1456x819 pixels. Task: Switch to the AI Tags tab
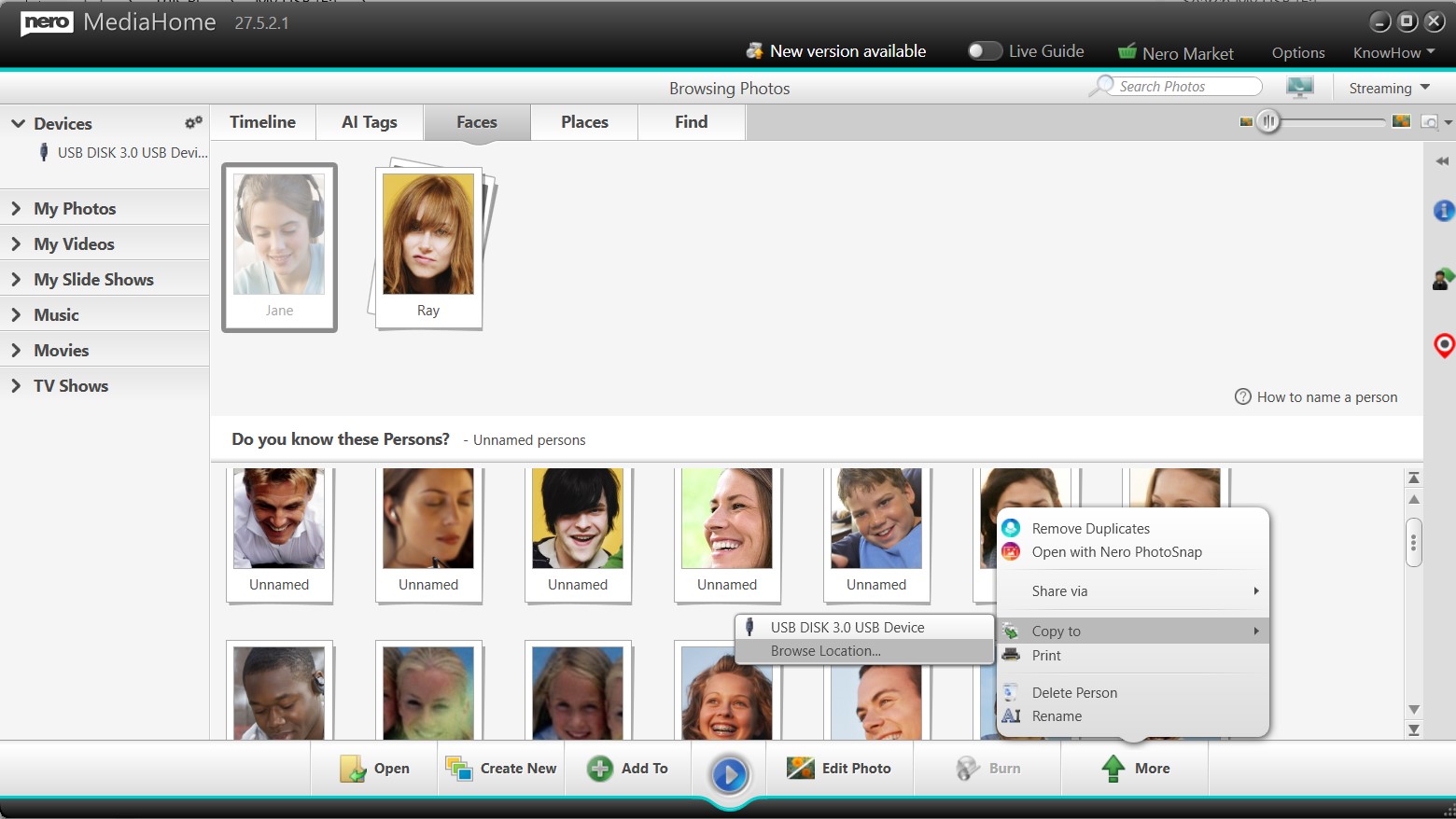[370, 122]
